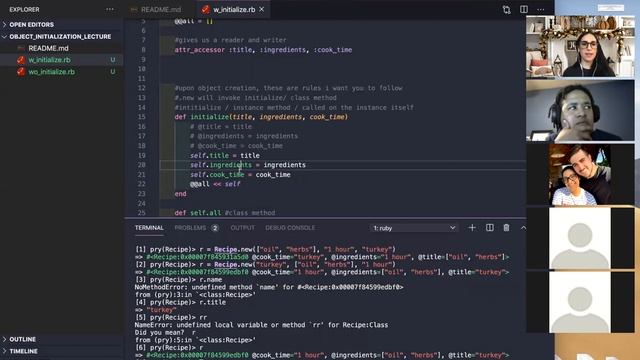This screenshot has height=360, width=640.
Task: Click Ruby file icon beside w_initialize.rb in Explorer
Action: point(21,60)
